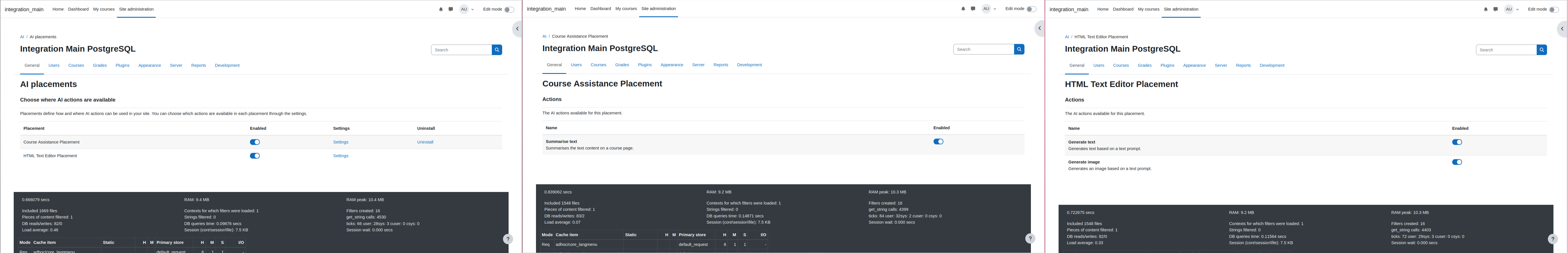Toggle Edit mode on Course Assistance Placement page
Screen dimensions: 1568x253
1031,9
